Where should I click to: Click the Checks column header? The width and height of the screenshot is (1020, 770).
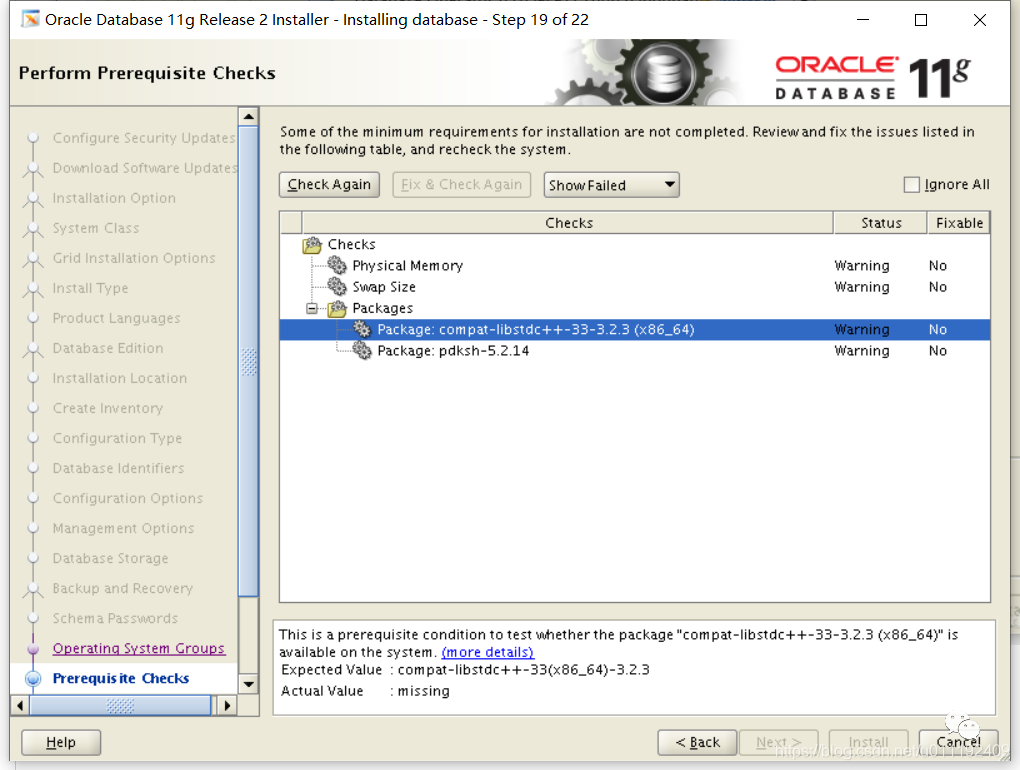569,223
